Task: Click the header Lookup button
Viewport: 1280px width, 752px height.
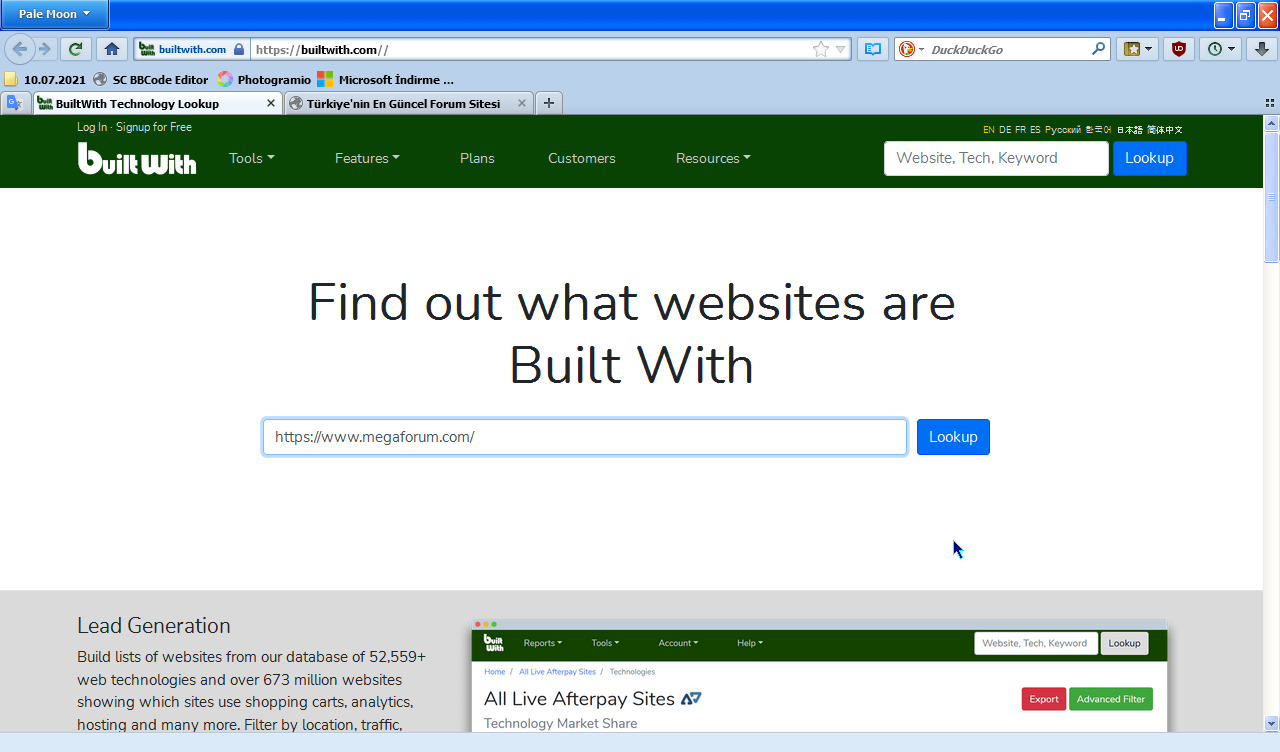Action: [1149, 158]
